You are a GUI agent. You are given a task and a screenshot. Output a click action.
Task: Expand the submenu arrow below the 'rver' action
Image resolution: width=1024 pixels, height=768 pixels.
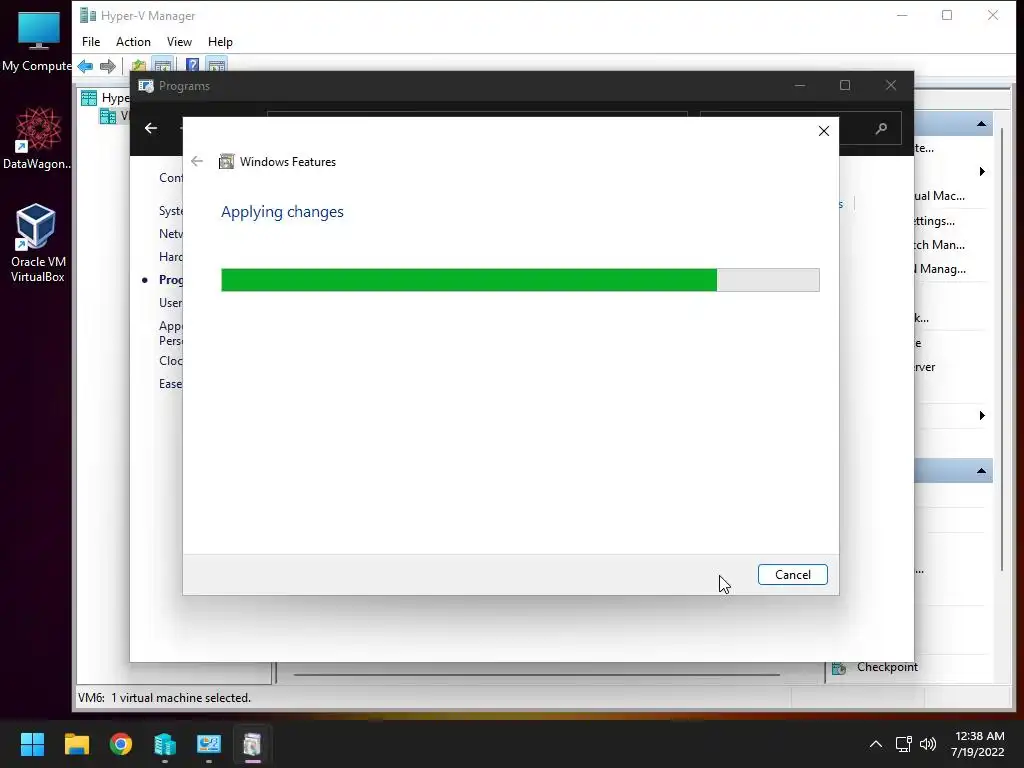click(982, 415)
